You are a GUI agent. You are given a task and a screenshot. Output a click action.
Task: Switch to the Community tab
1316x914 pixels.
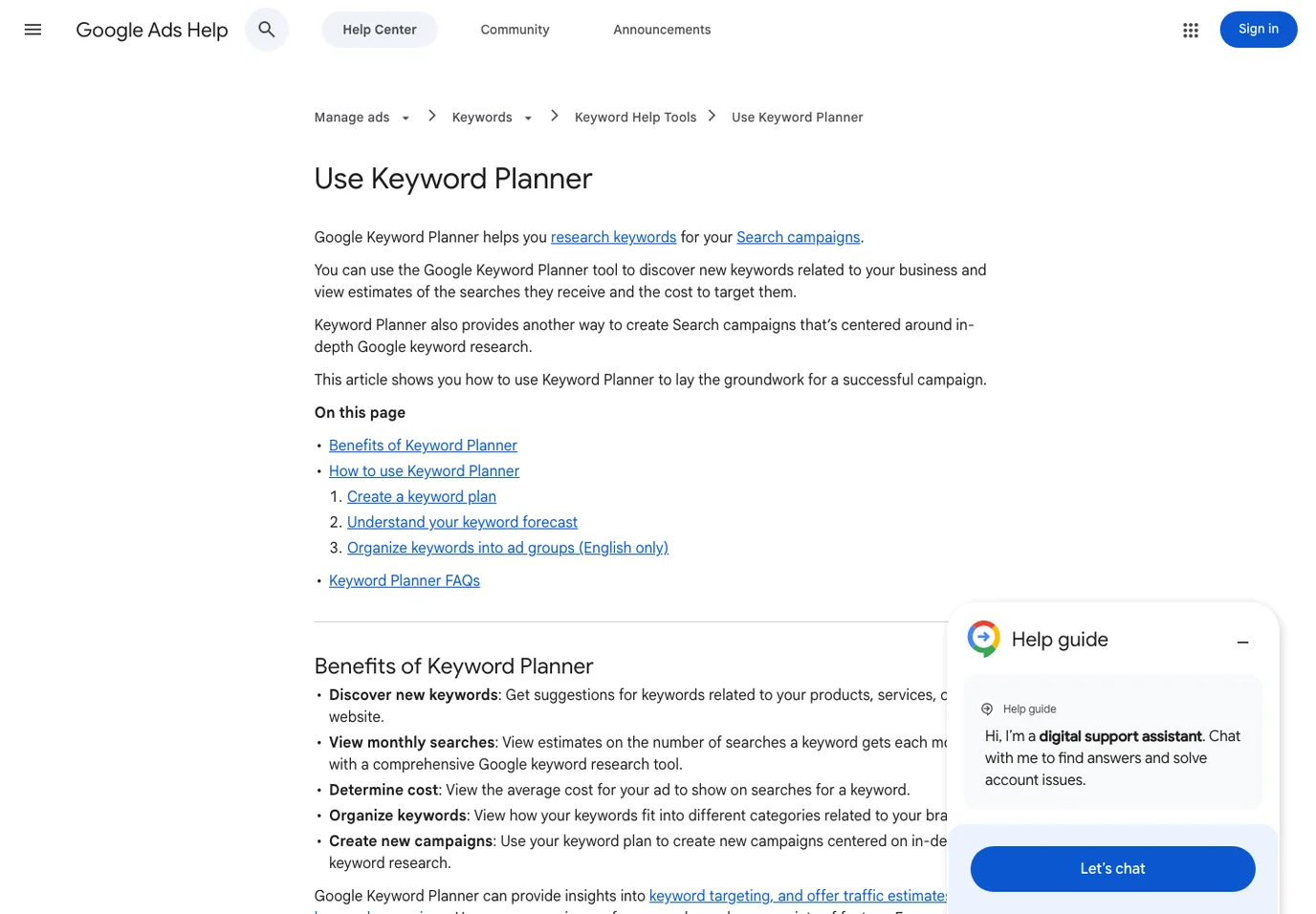[515, 30]
